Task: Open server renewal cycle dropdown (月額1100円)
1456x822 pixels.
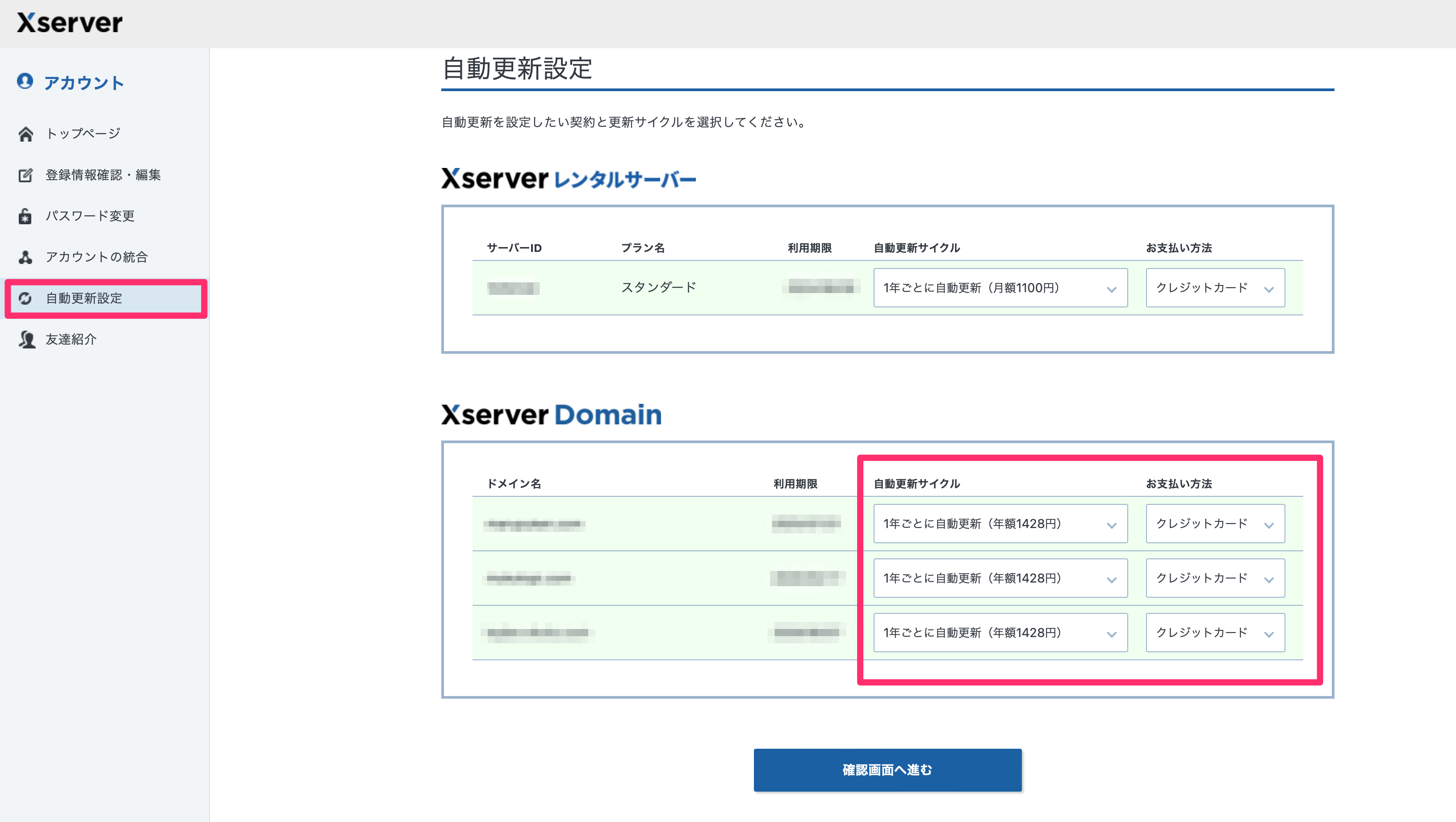Action: [1000, 288]
